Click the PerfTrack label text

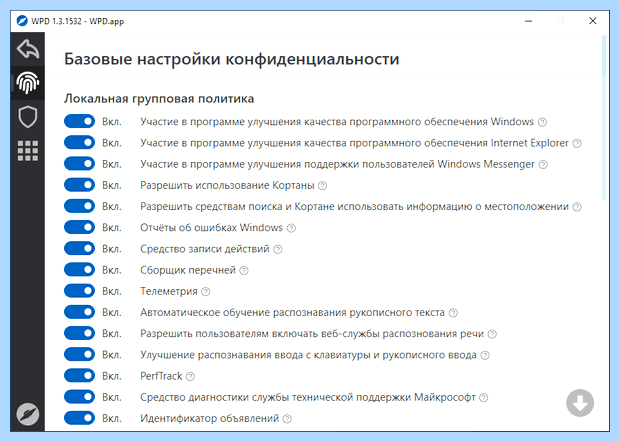(161, 376)
